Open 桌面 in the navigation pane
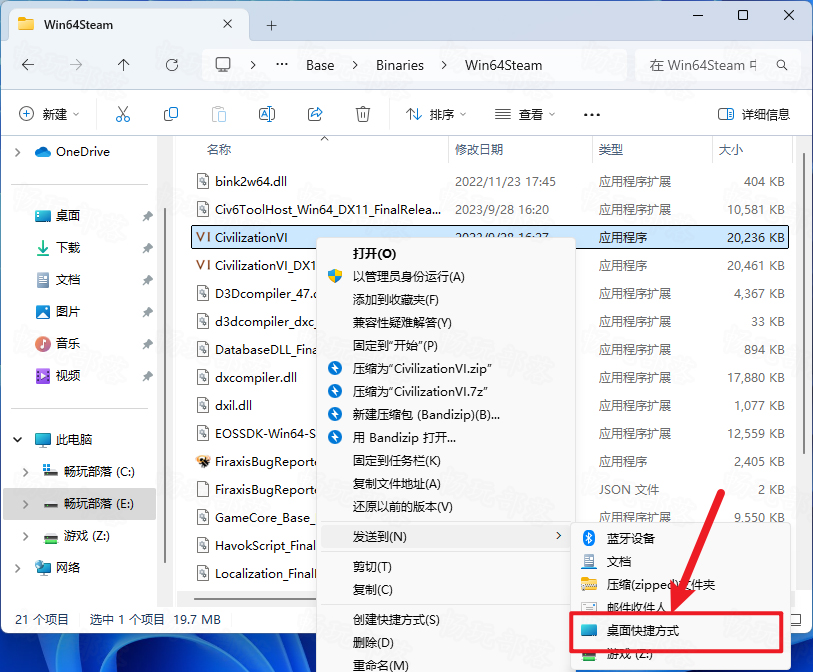Screen dimensions: 813x672 67,216
